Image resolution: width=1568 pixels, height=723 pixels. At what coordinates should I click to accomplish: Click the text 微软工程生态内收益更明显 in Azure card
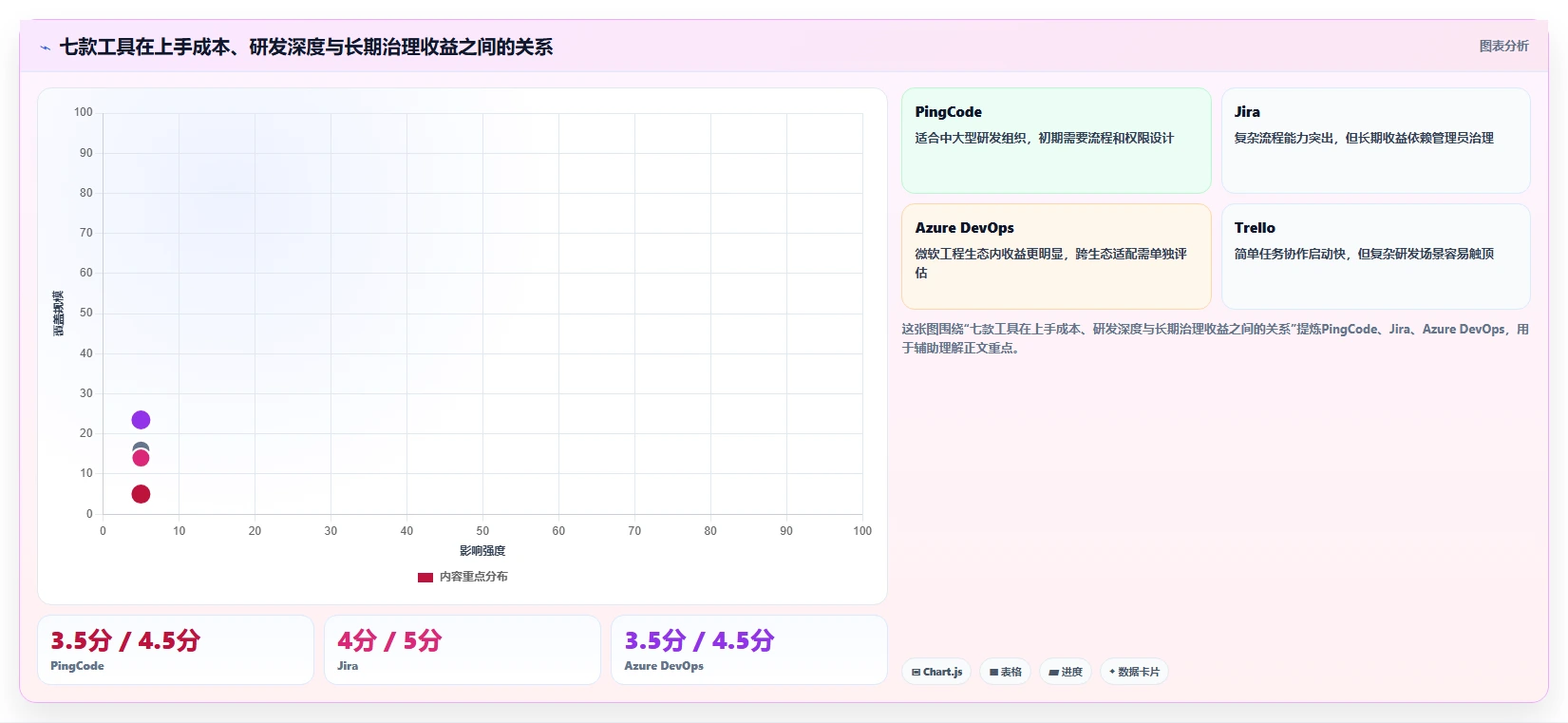pyautogui.click(x=989, y=255)
